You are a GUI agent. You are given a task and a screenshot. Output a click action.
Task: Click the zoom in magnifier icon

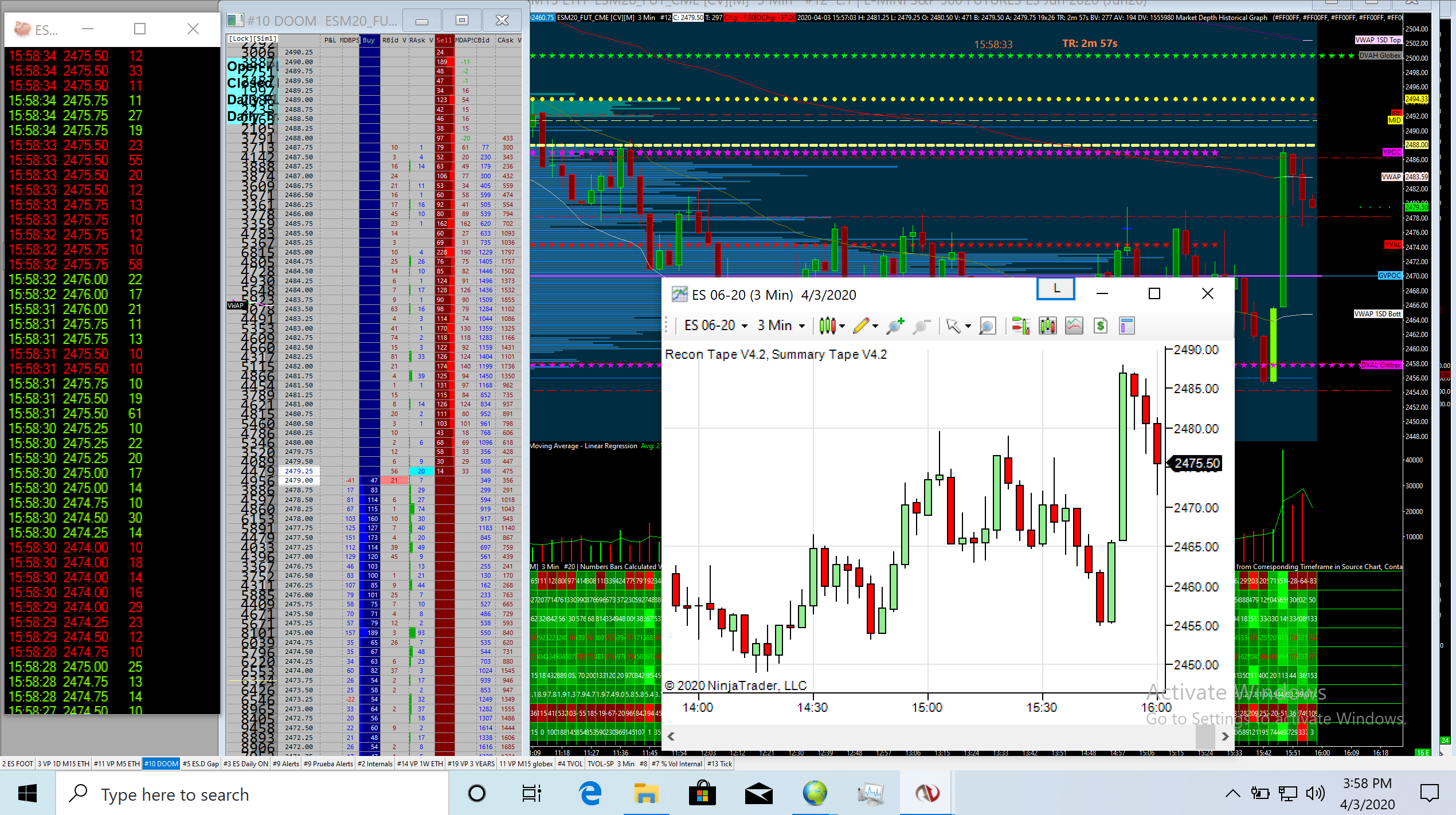tap(894, 326)
